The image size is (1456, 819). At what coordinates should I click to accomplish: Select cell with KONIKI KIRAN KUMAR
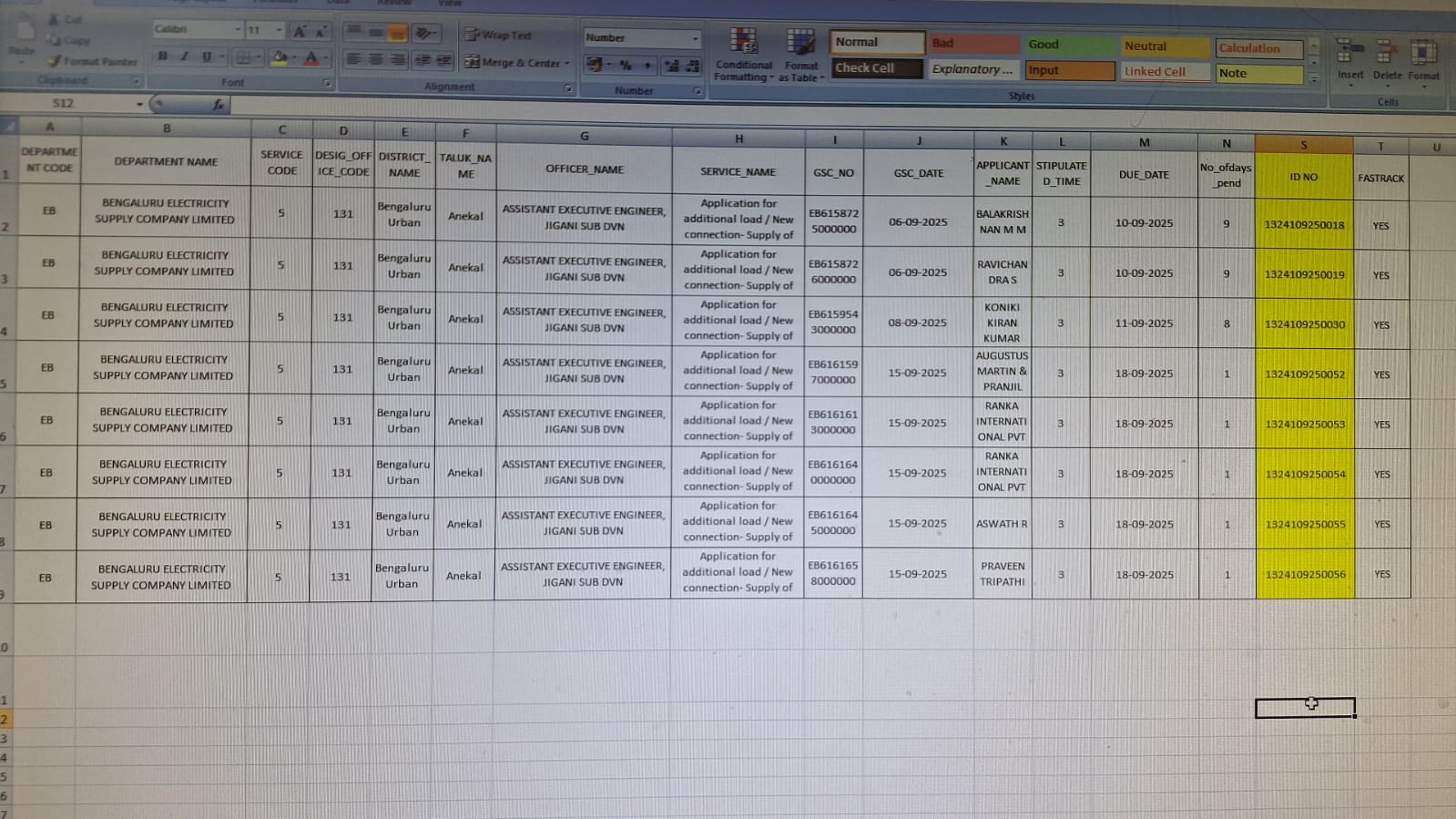click(x=1002, y=322)
